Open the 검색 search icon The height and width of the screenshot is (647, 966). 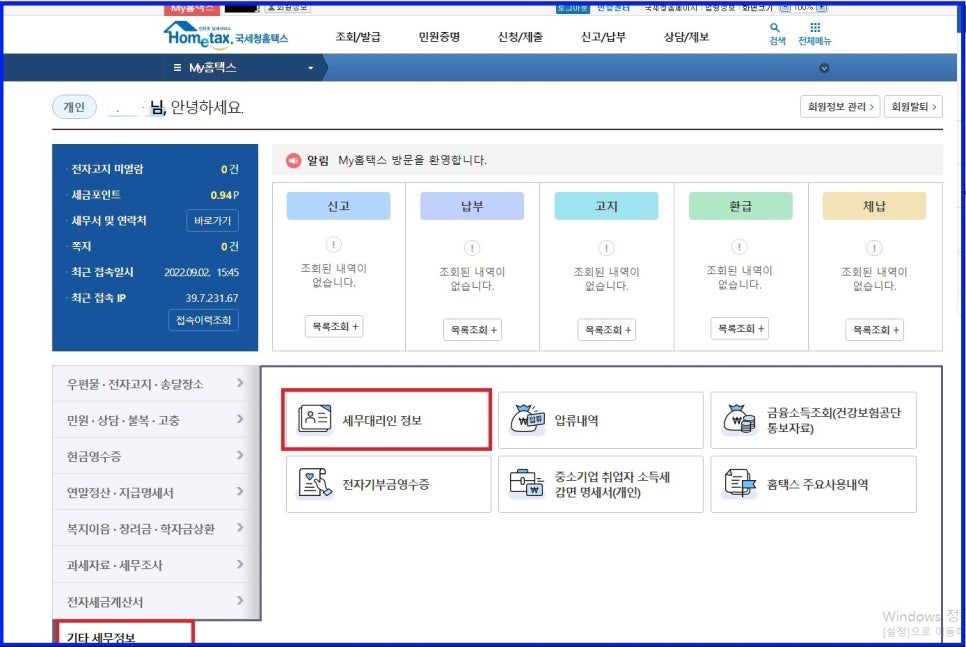point(775,28)
